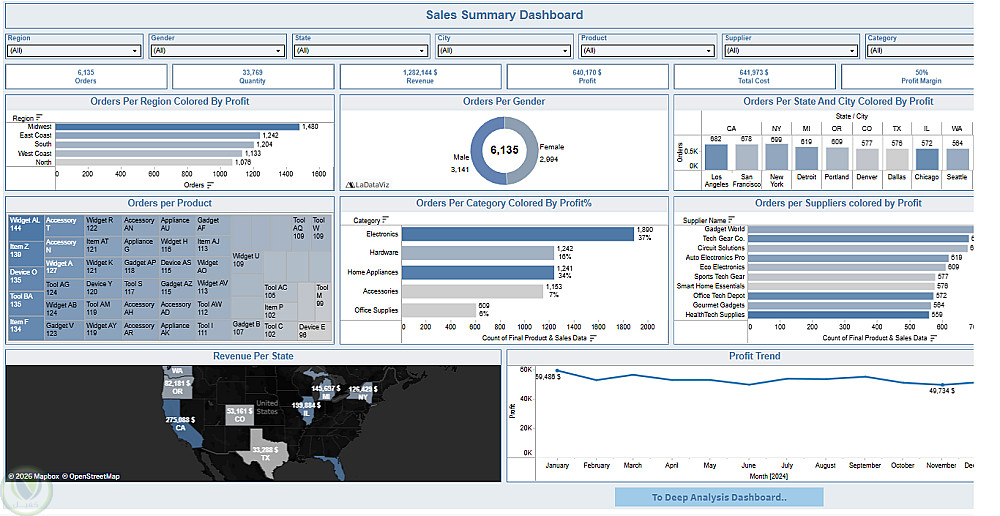
Task: Select the 1,282,144 $ Revenue KPI card
Action: 420,77
